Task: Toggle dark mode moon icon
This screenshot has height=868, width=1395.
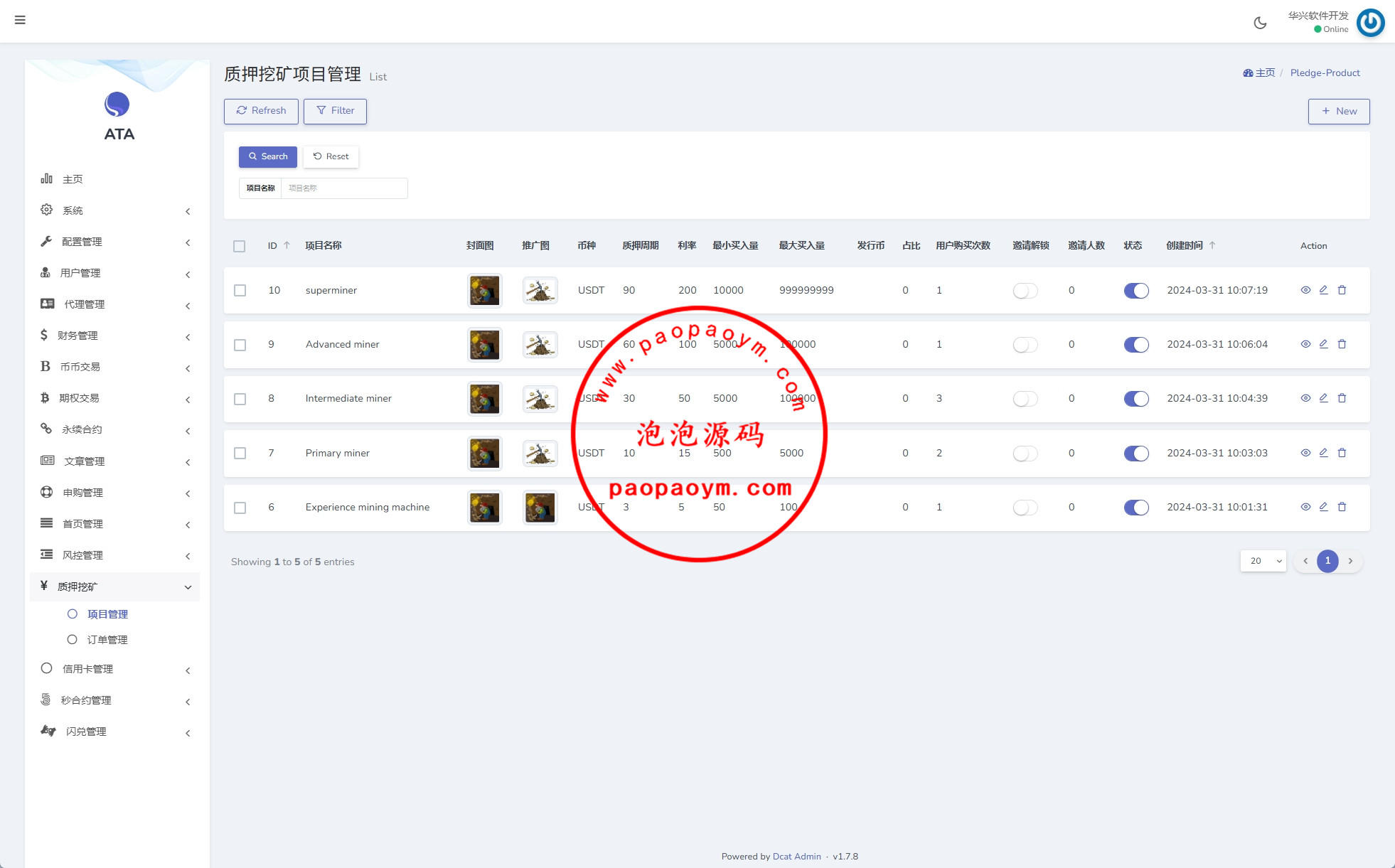Action: point(1260,23)
